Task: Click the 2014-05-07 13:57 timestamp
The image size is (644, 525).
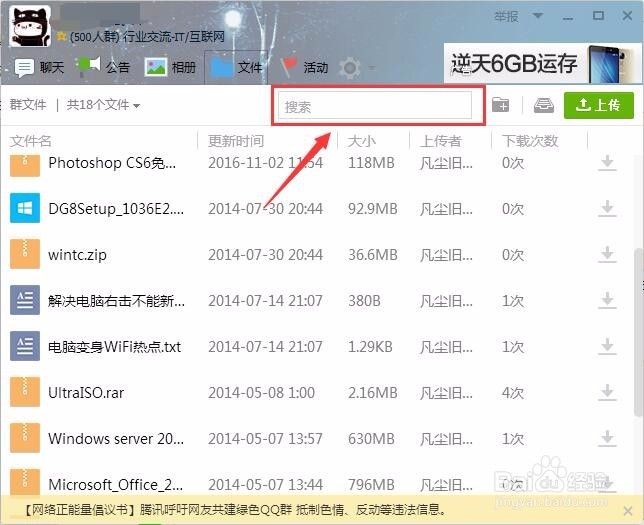Action: coord(265,439)
